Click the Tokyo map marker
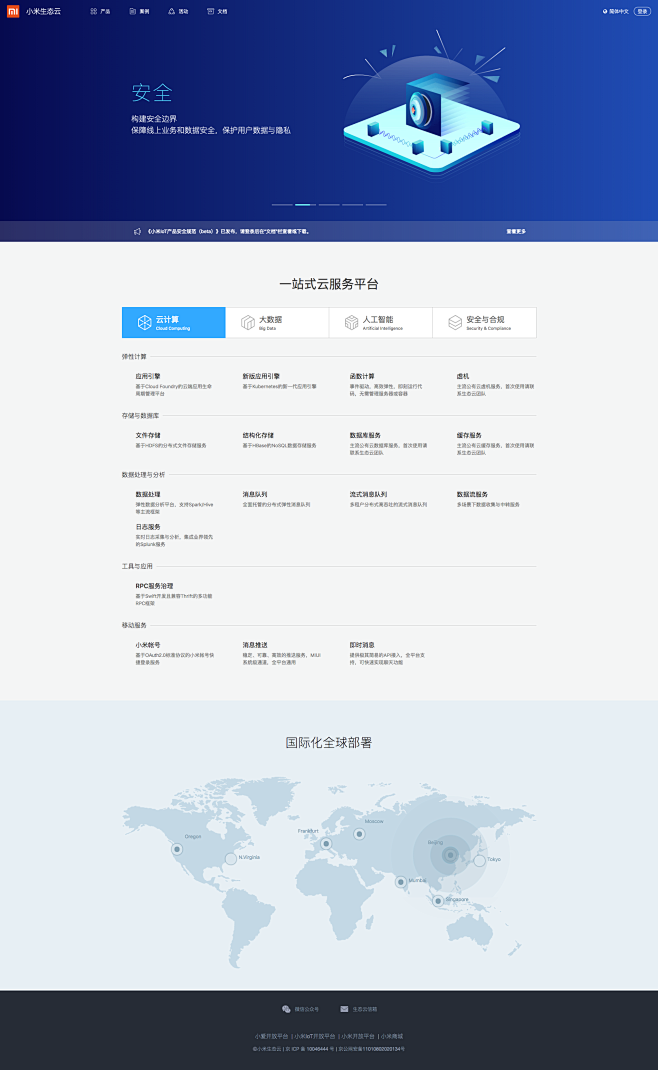Viewport: 658px width, 1070px height. coord(480,861)
